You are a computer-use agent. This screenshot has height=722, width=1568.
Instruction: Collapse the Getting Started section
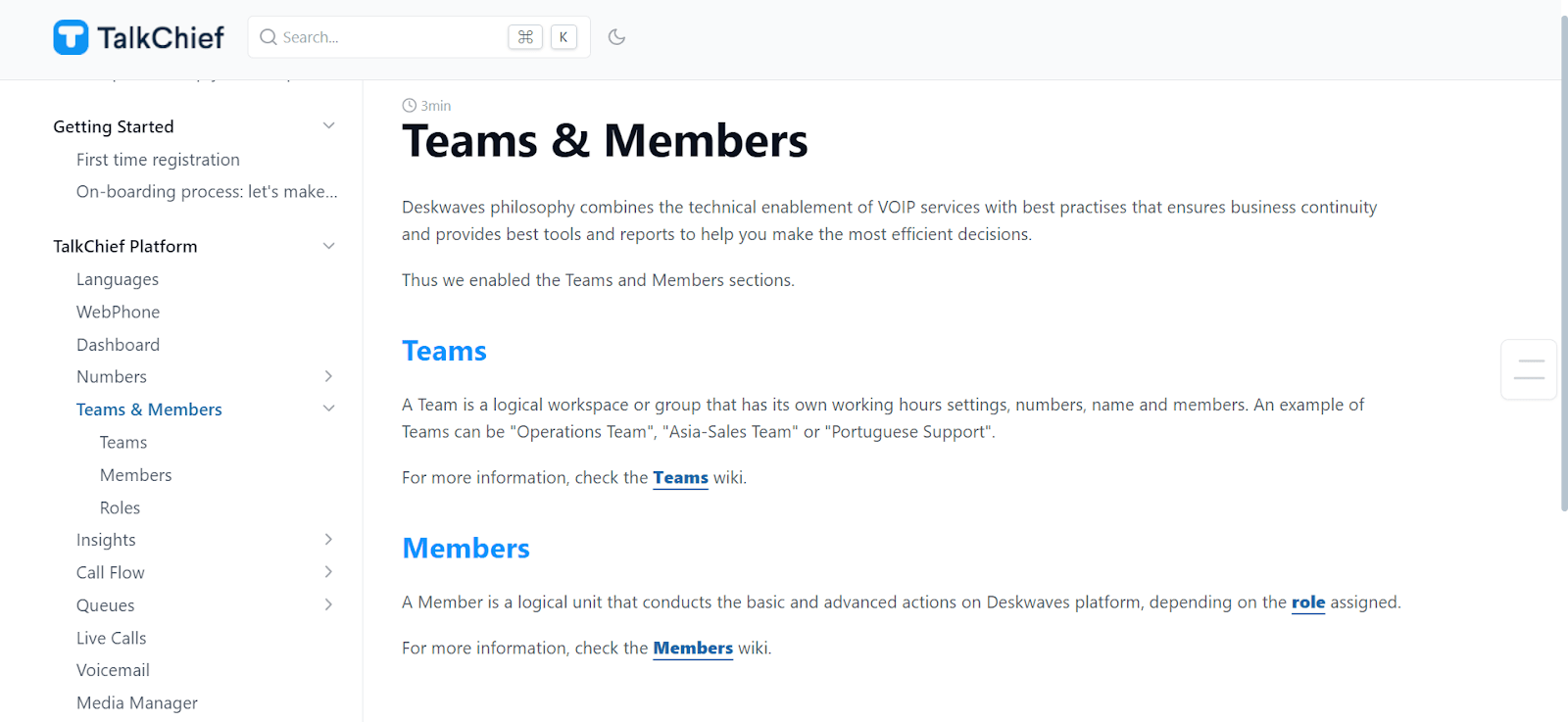(329, 126)
